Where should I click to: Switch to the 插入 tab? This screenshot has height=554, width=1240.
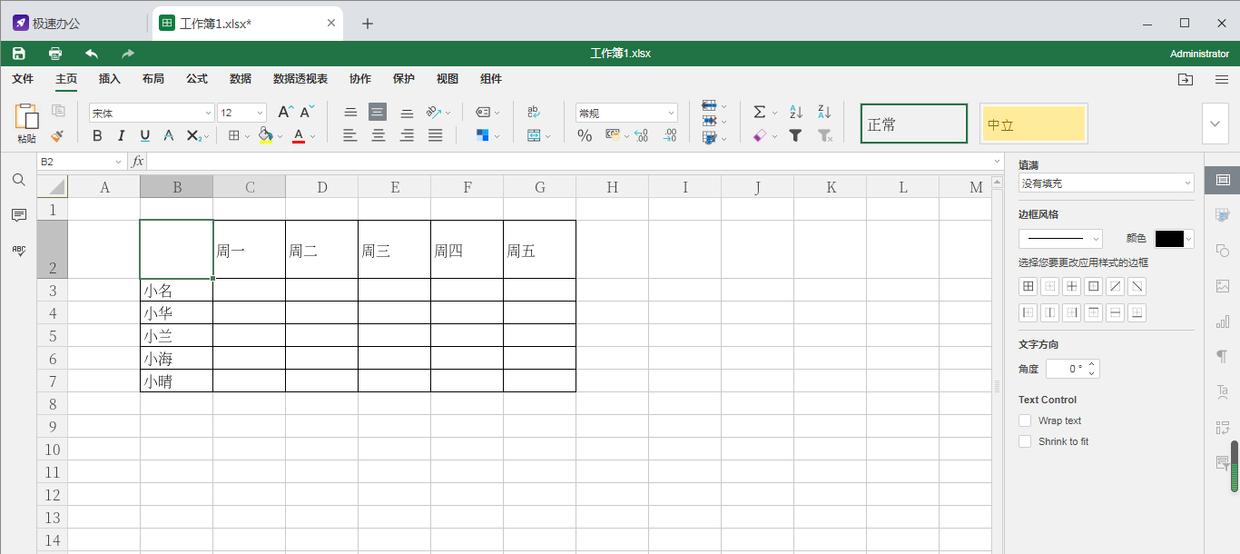109,79
